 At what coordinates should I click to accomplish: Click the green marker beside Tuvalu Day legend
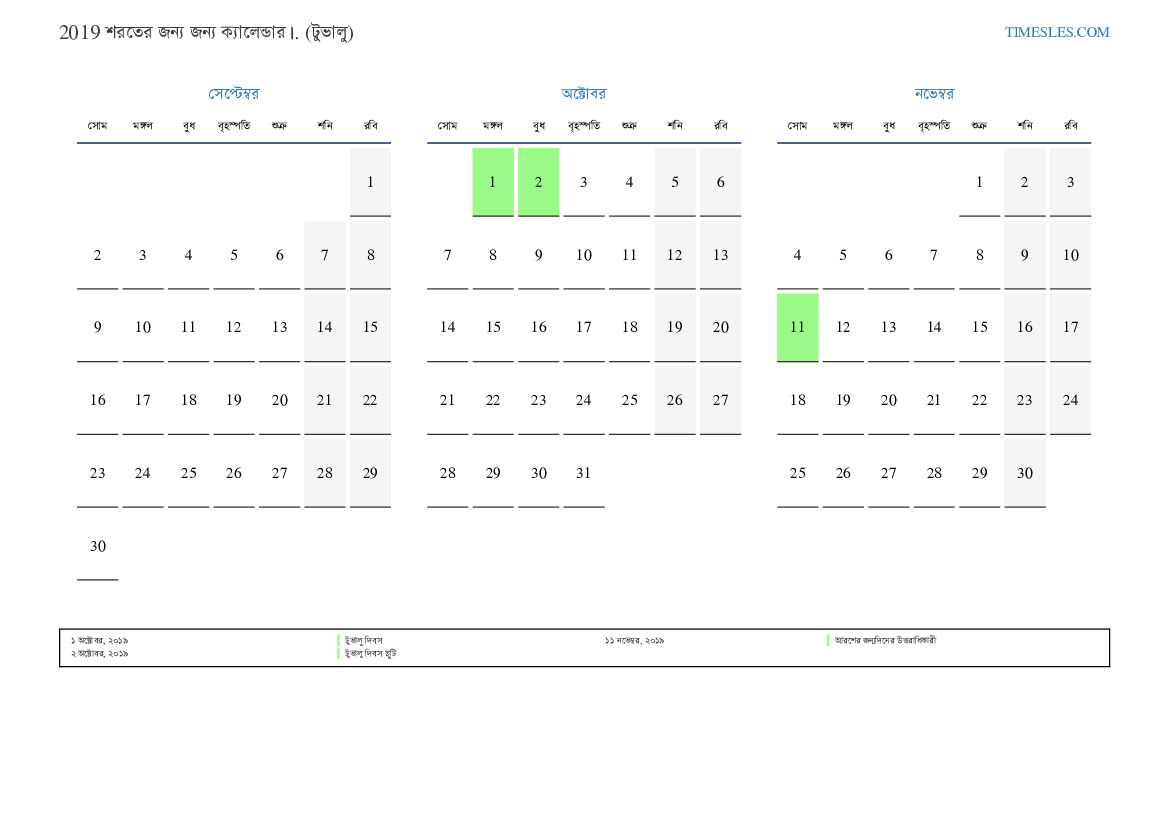click(x=338, y=640)
